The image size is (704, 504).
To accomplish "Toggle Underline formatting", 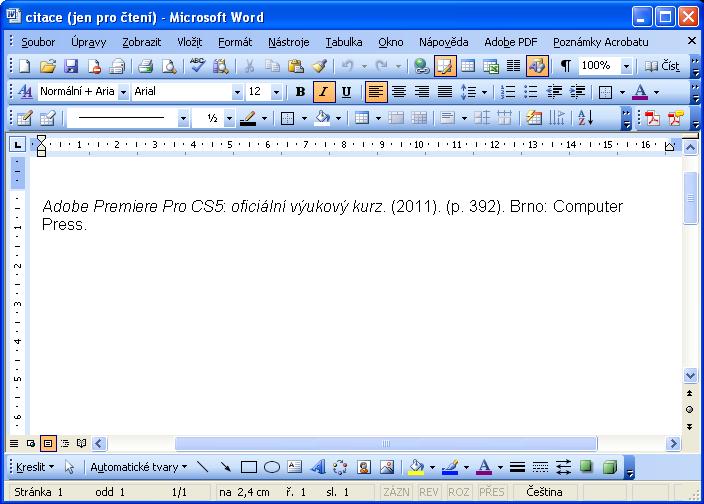I will point(346,92).
